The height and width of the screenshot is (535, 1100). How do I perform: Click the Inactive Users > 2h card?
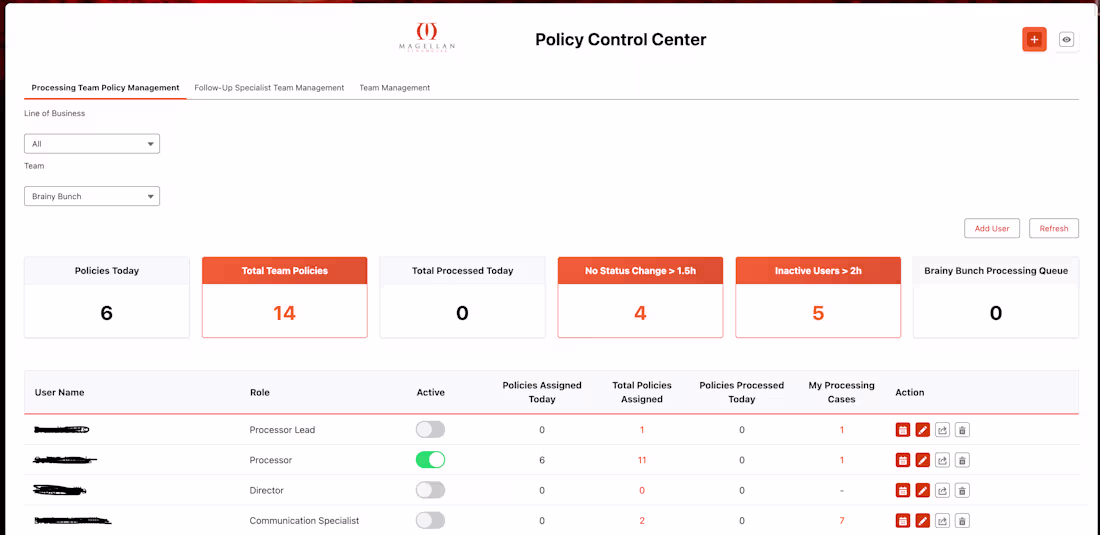pyautogui.click(x=818, y=297)
